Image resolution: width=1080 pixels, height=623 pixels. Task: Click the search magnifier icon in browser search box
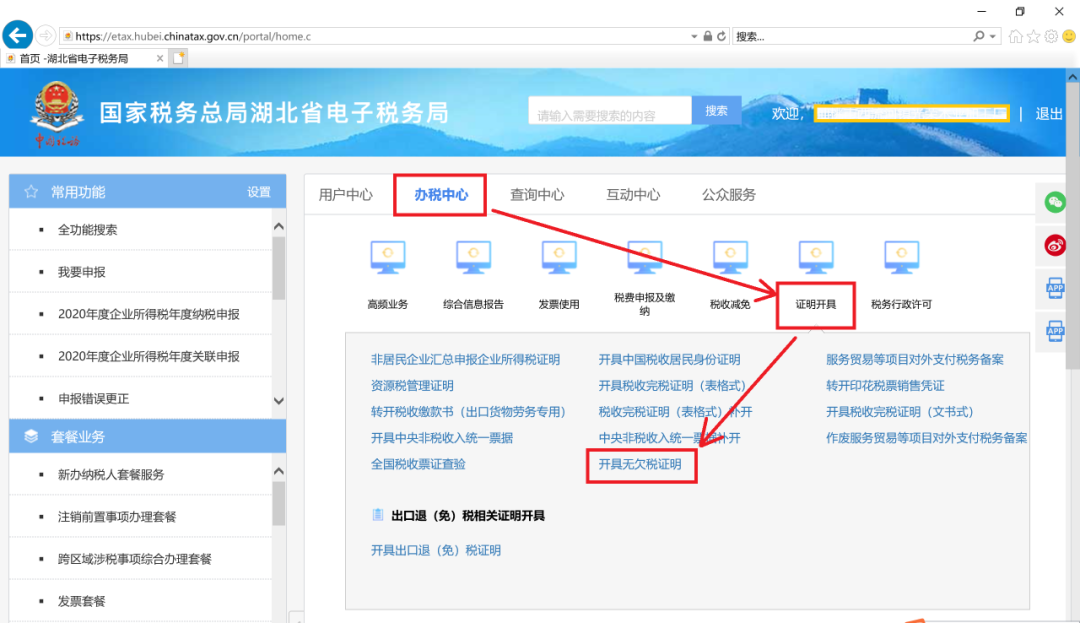(979, 36)
